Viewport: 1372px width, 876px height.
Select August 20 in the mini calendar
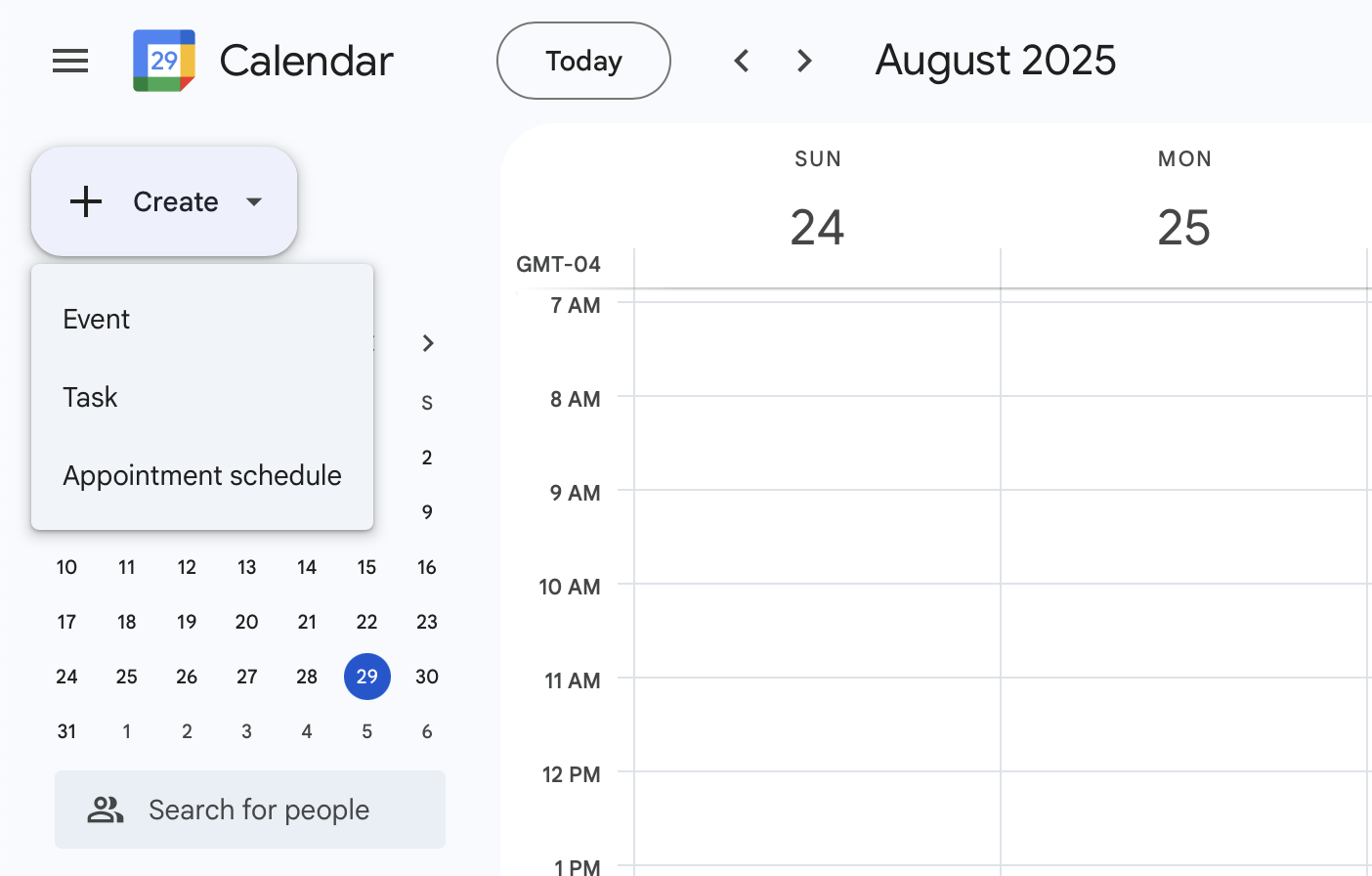247,622
